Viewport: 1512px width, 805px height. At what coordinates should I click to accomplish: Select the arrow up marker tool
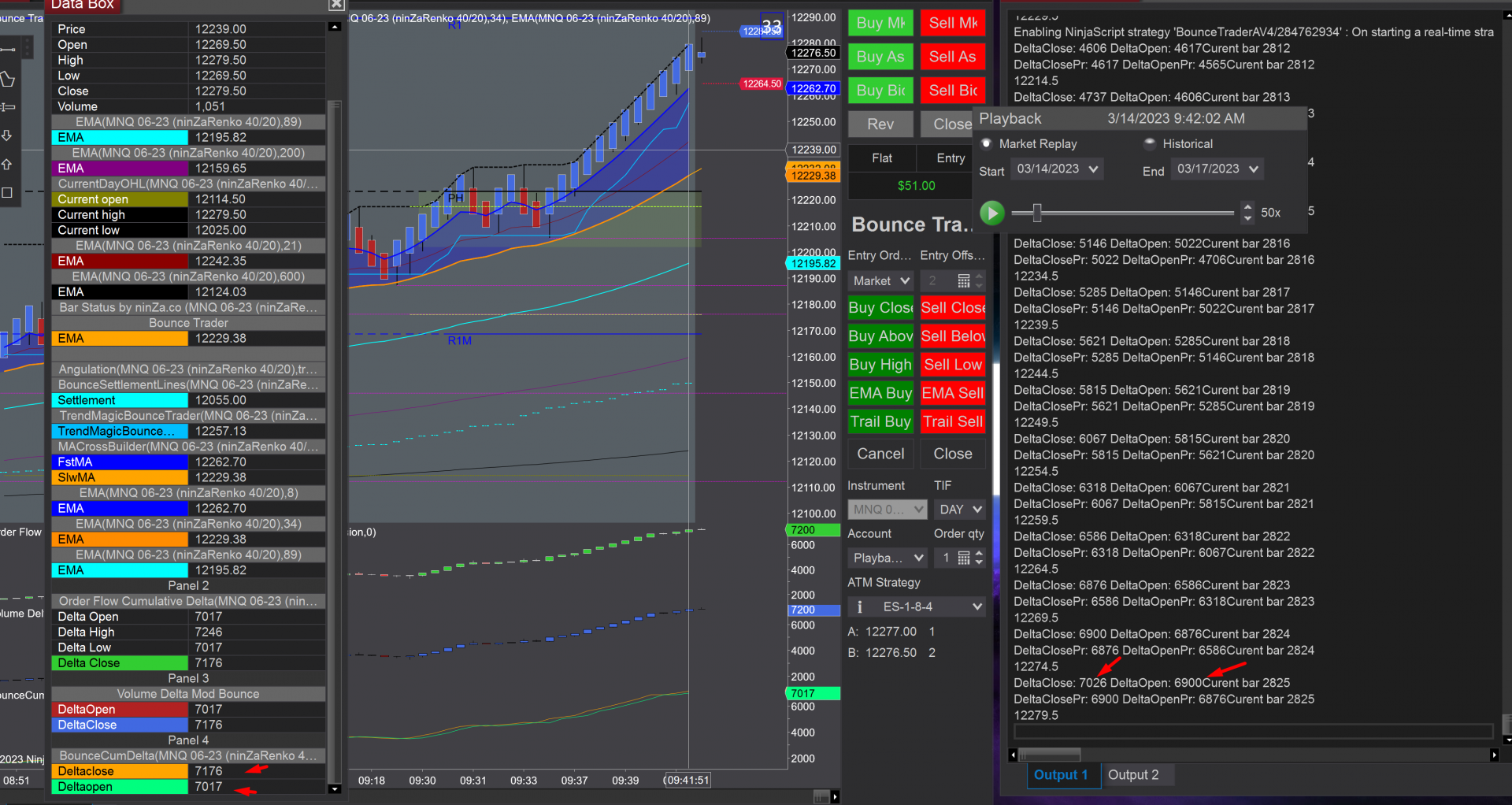[7, 164]
